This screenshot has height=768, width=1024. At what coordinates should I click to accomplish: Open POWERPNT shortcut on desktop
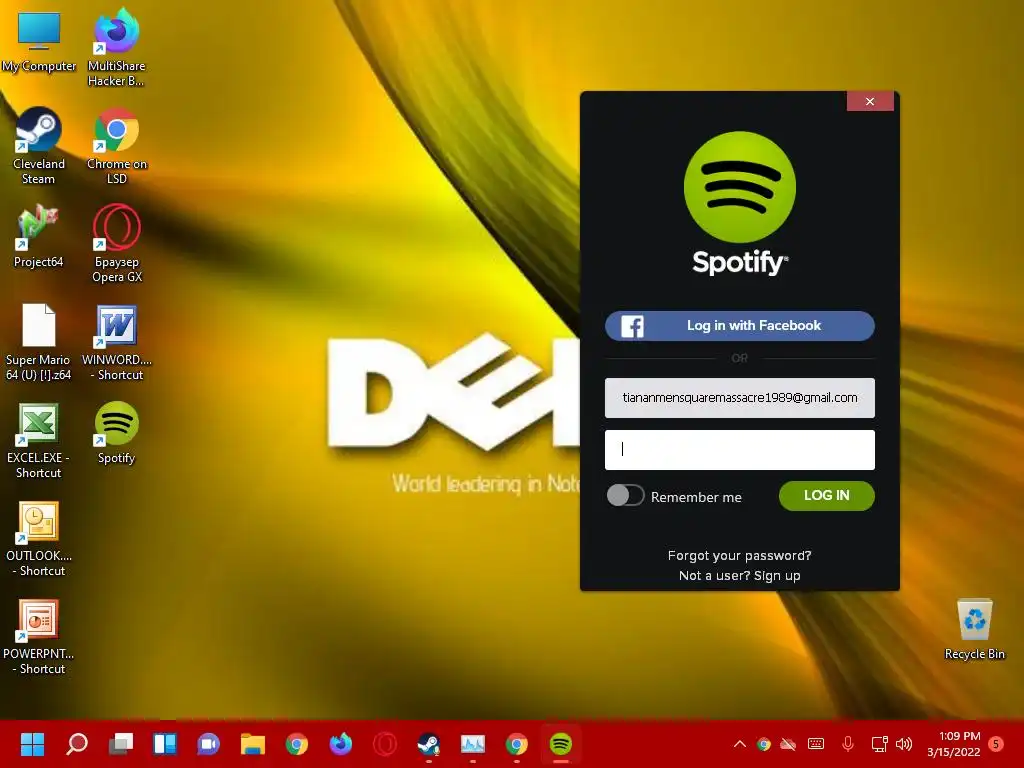(39, 635)
